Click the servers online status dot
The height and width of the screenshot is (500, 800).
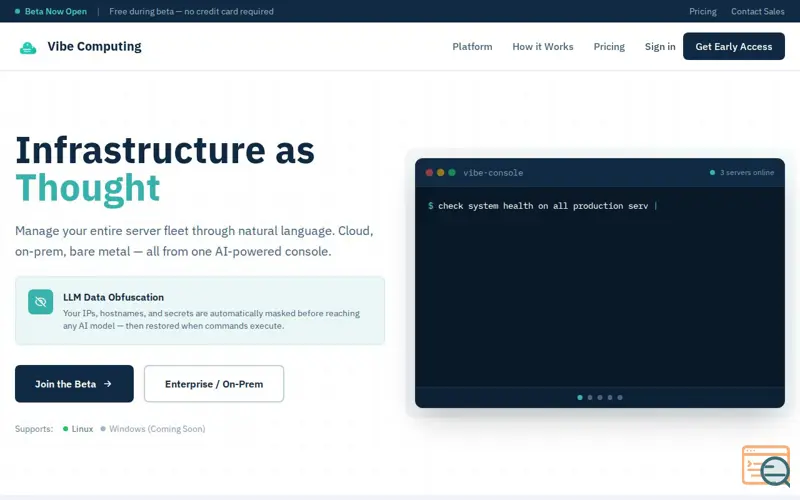712,172
